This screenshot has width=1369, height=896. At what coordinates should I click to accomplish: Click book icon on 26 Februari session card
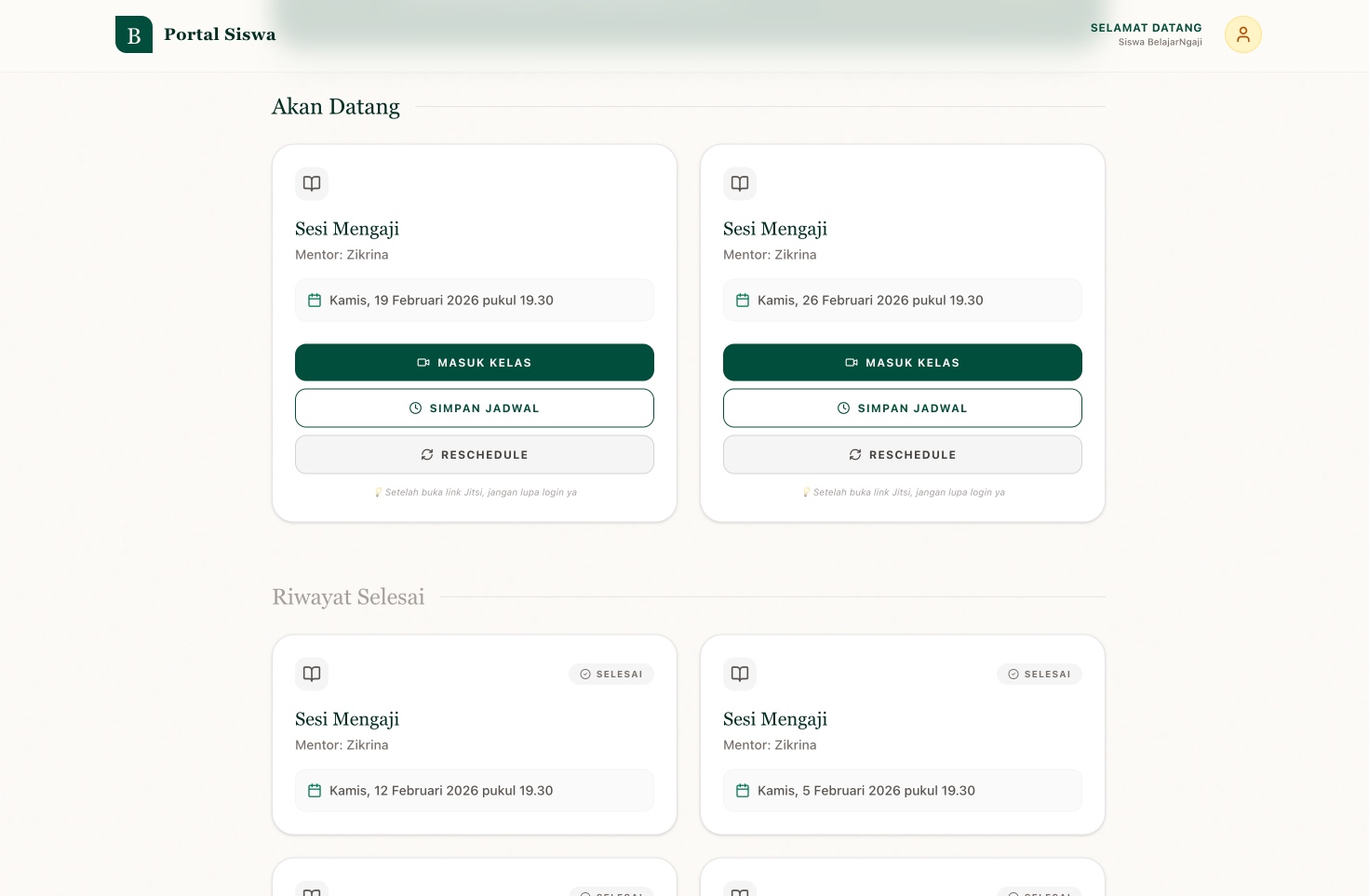tap(740, 183)
